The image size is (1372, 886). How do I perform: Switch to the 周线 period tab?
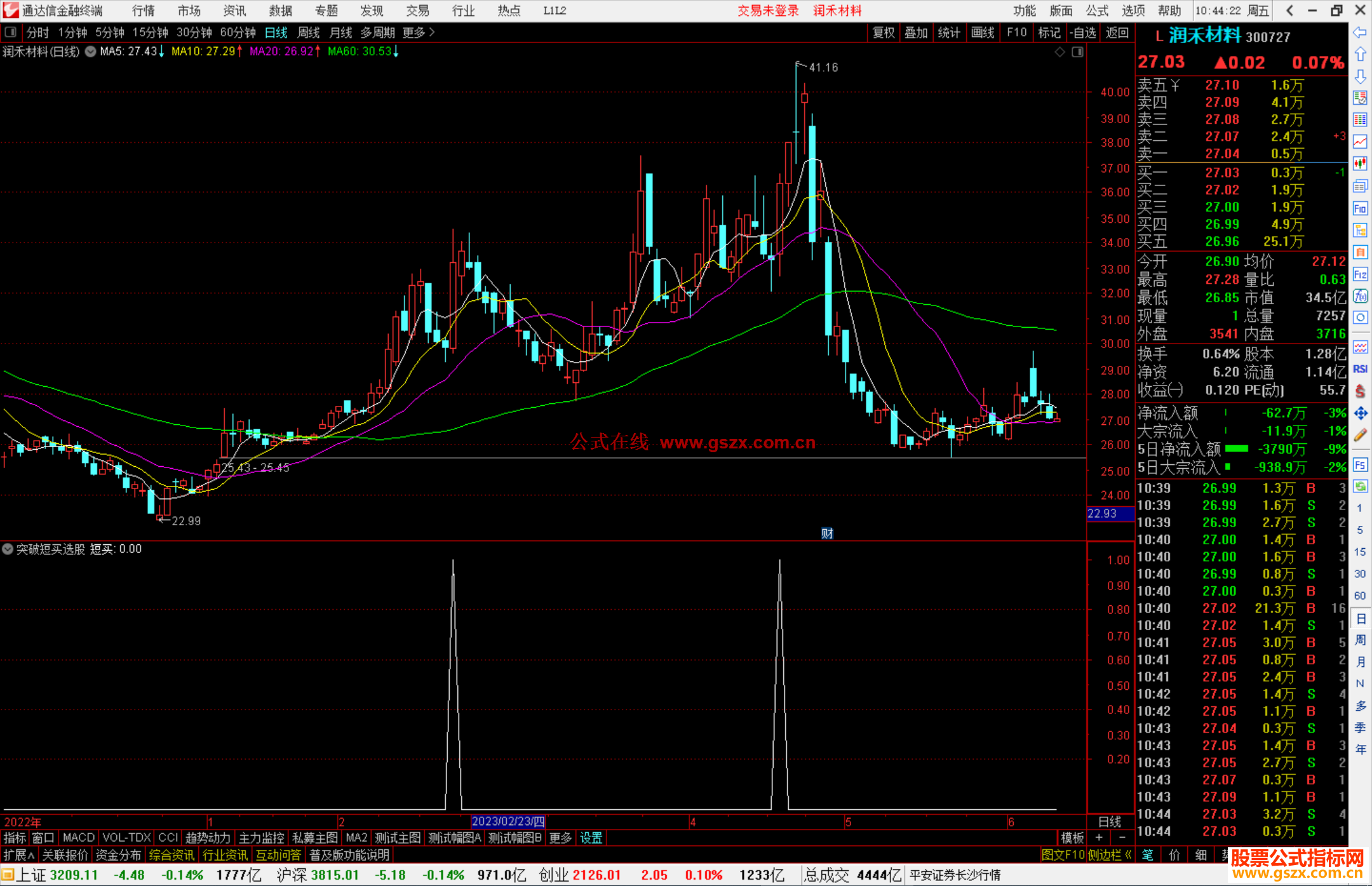pyautogui.click(x=309, y=32)
